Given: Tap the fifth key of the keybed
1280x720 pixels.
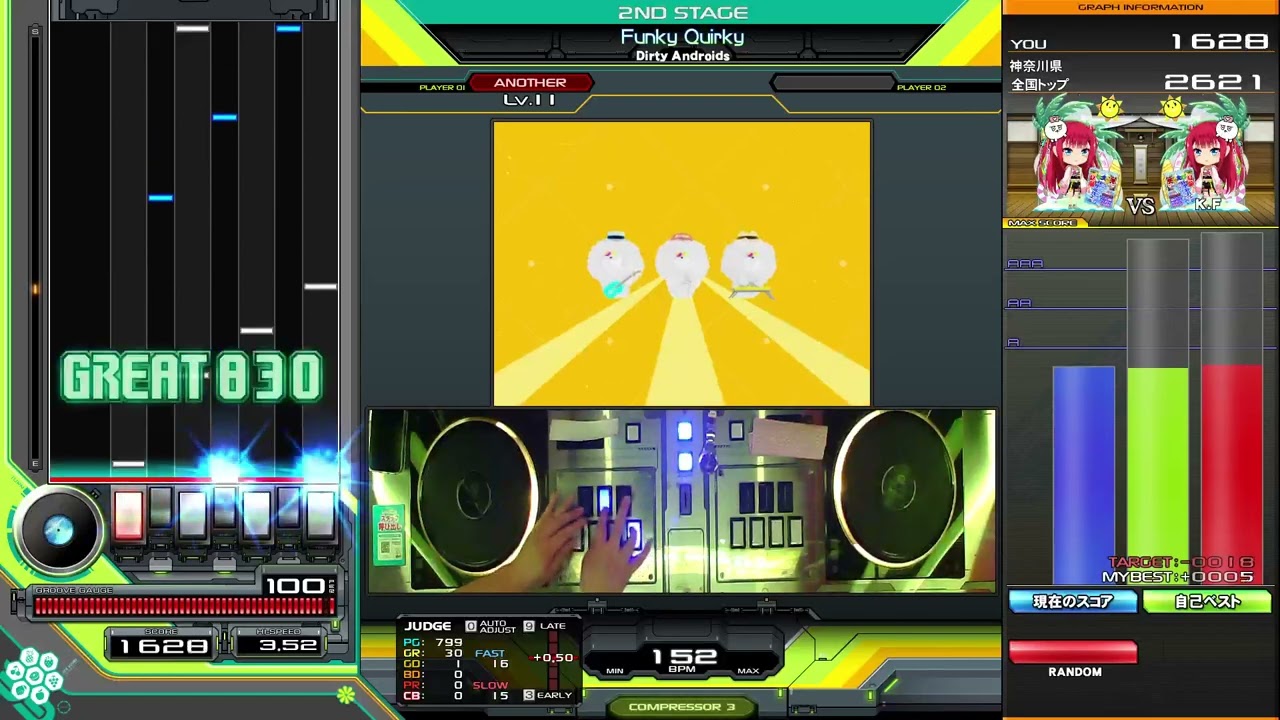Looking at the screenshot, I should coord(256,515).
